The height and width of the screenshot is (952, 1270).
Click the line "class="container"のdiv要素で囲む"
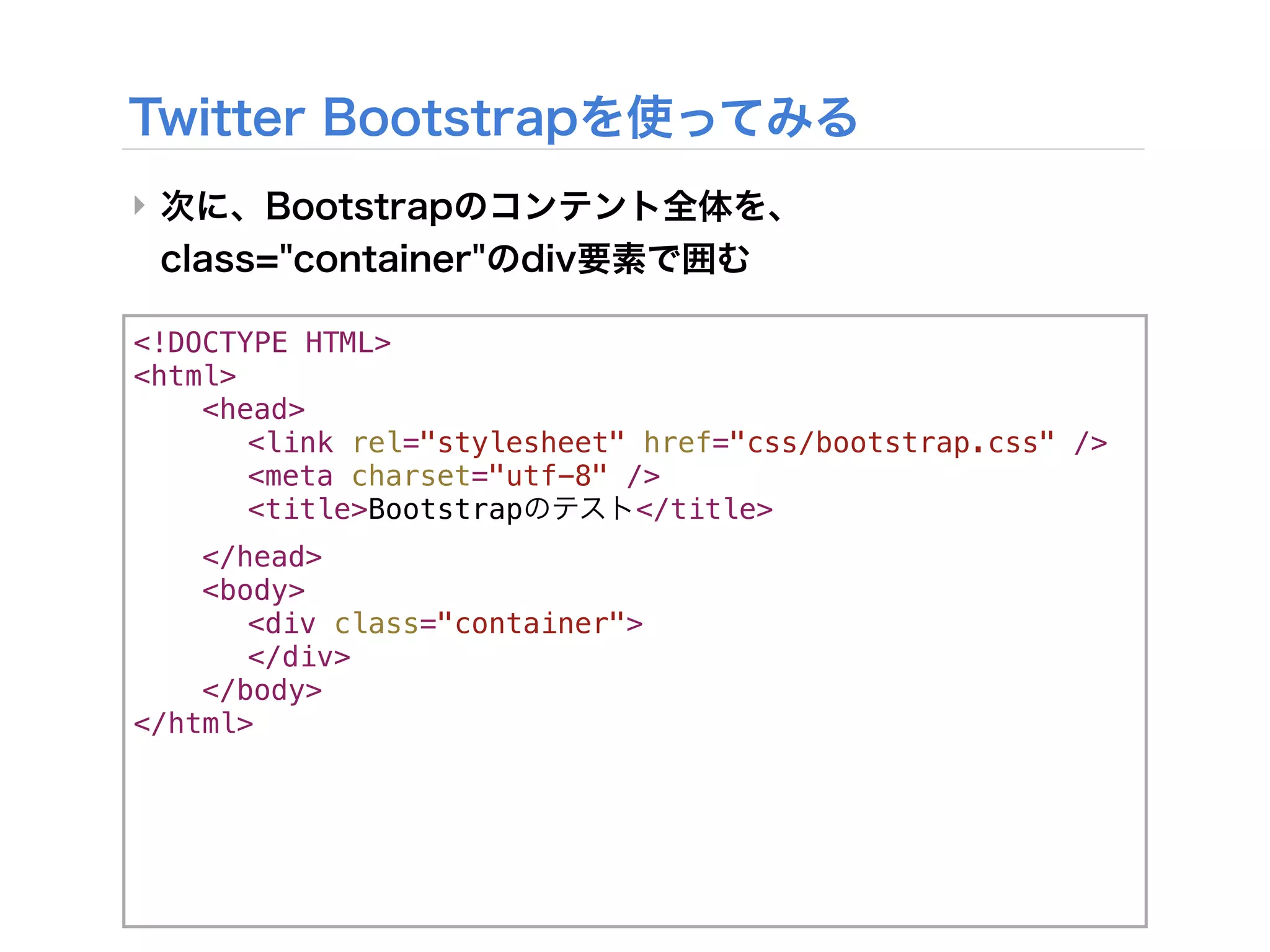tap(455, 258)
